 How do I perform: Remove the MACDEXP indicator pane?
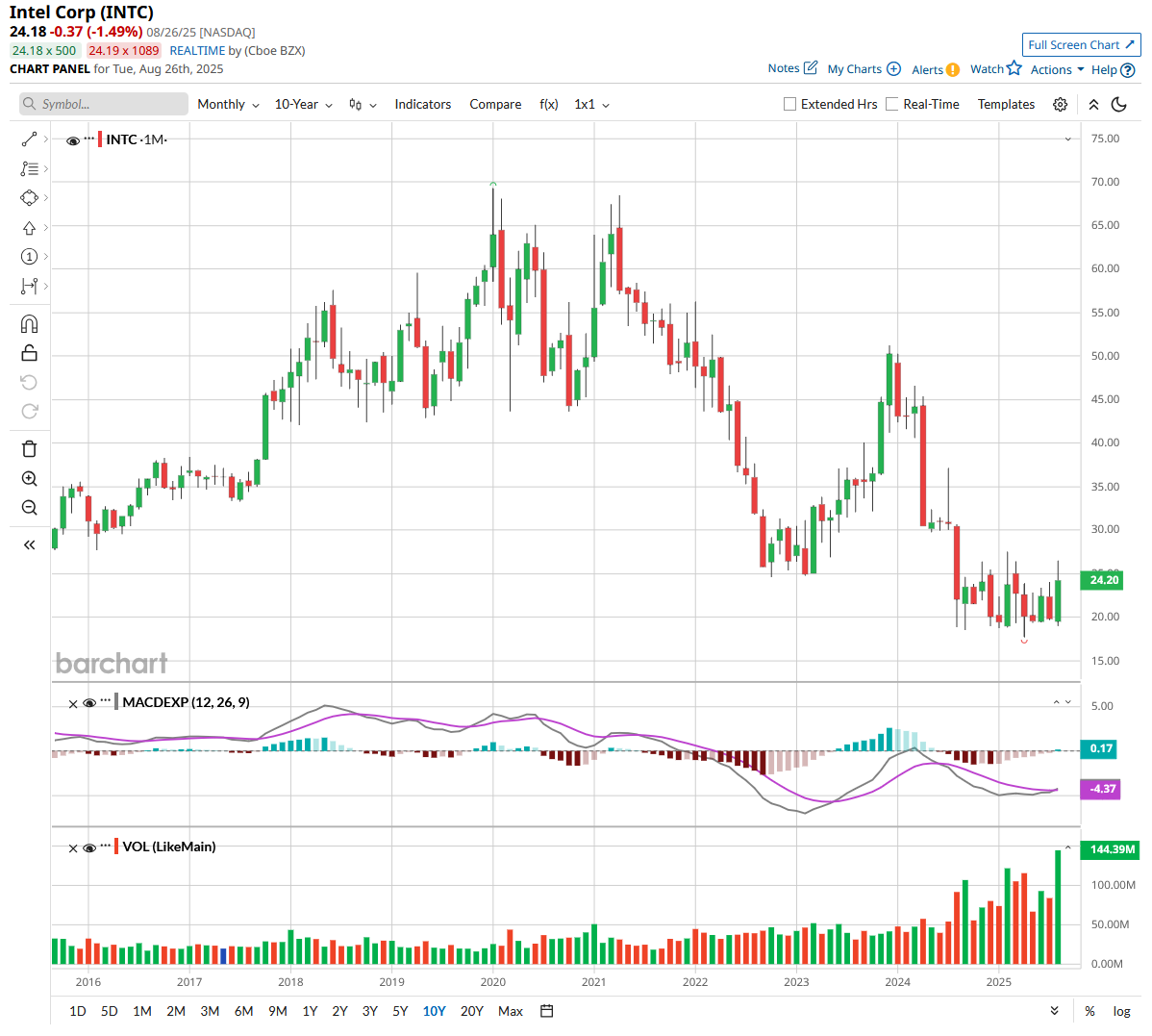click(x=73, y=704)
